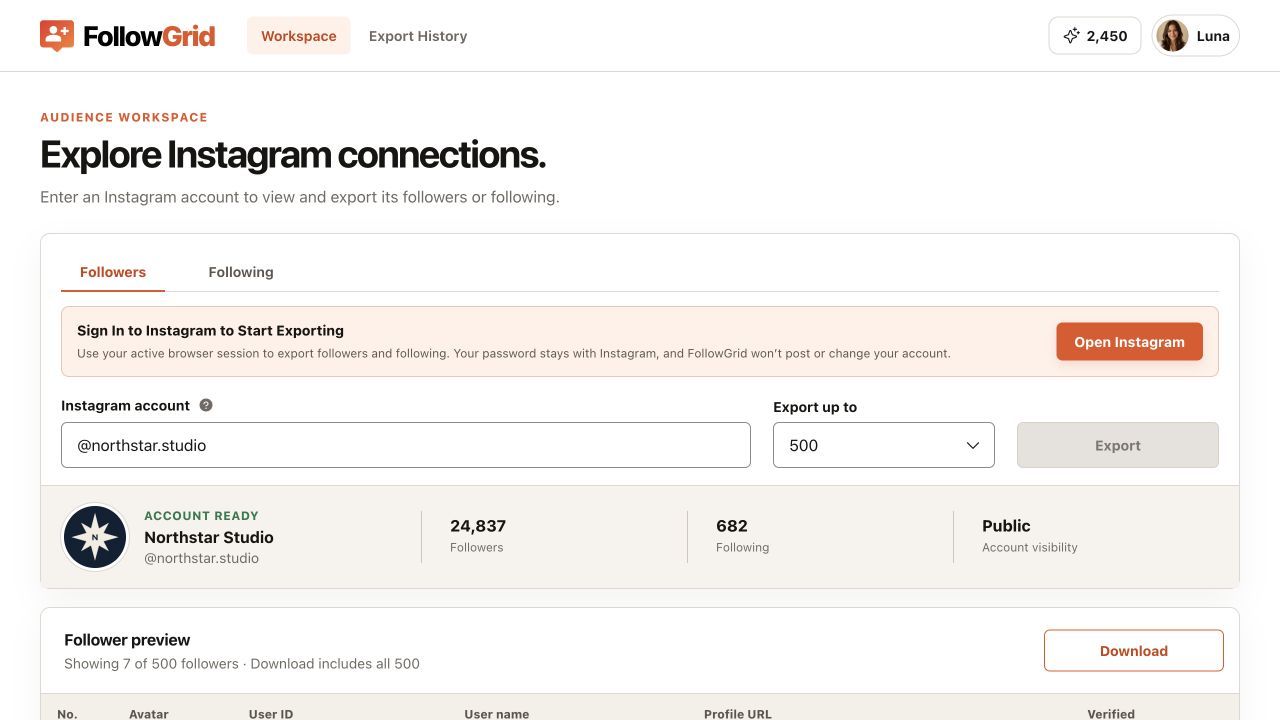
Task: Click the Open Instagram button
Action: (1130, 342)
